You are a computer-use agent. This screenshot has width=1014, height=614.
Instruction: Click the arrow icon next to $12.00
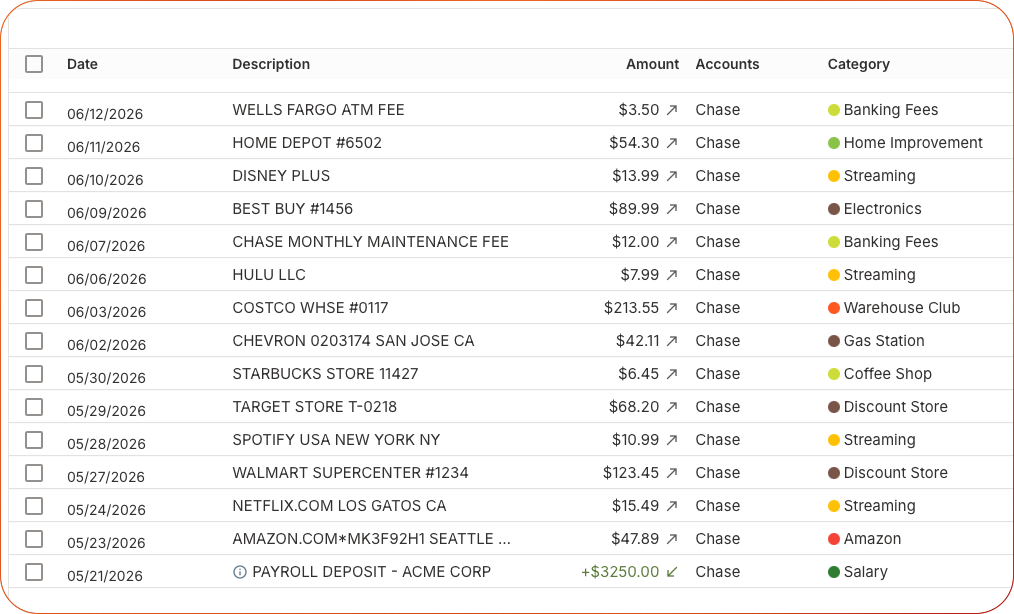point(672,242)
